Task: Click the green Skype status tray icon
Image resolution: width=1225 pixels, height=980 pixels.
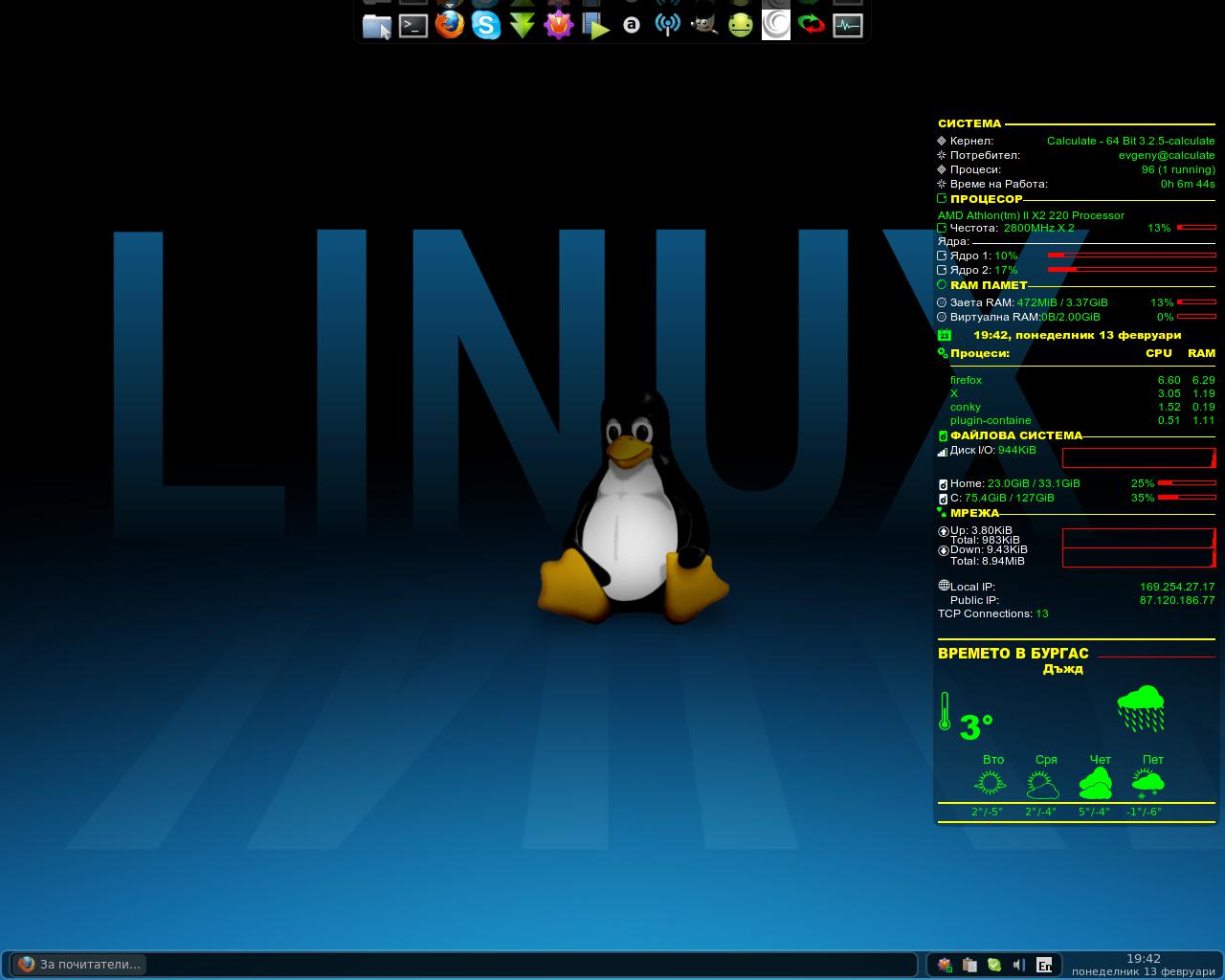Action: [994, 965]
